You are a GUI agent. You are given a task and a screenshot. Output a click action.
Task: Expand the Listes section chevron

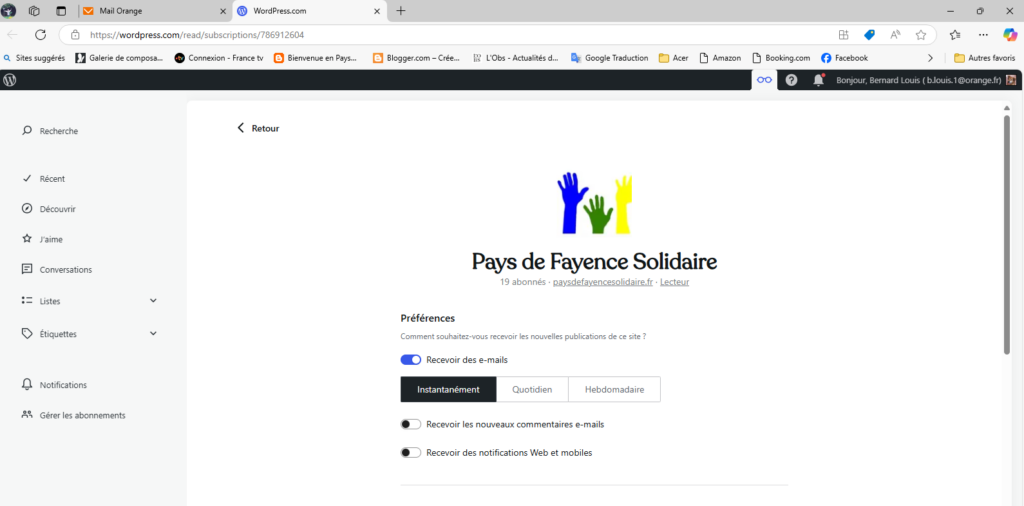pyautogui.click(x=153, y=300)
